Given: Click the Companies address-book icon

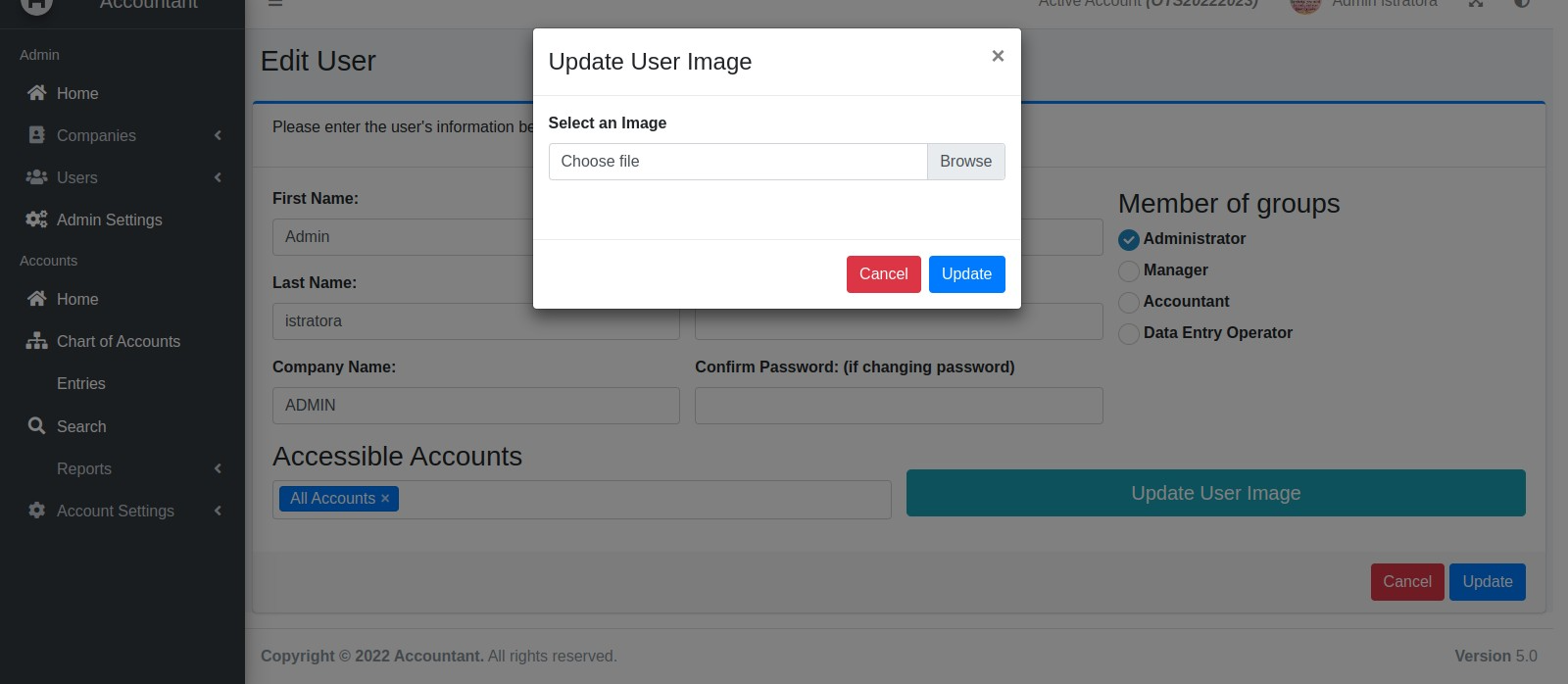Looking at the screenshot, I should (x=37, y=135).
